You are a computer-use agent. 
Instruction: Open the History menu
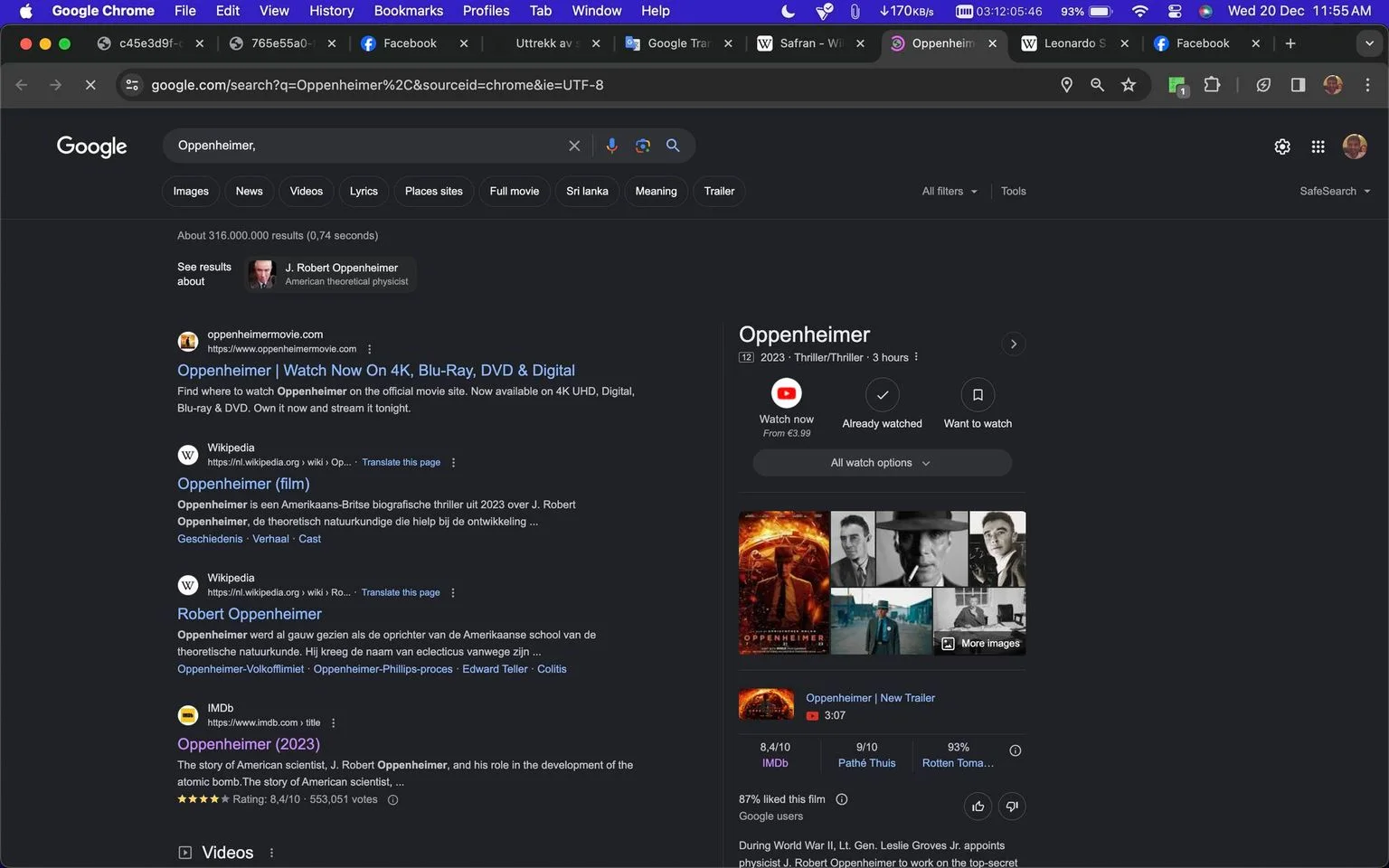pos(331,11)
